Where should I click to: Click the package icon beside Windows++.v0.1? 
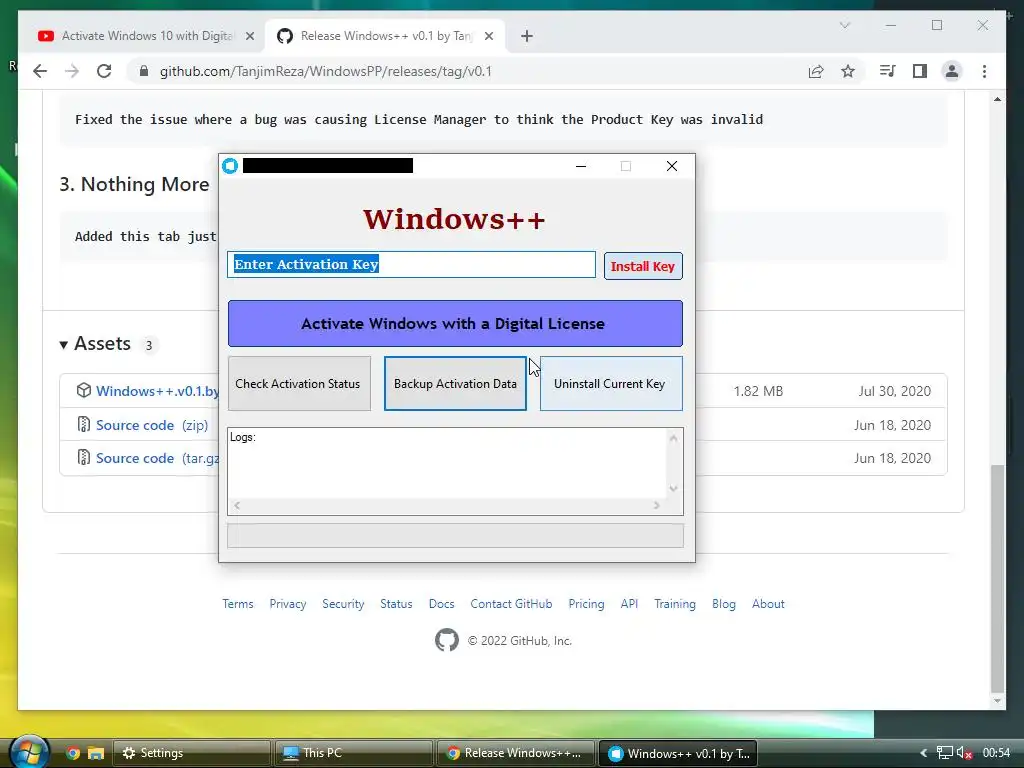click(84, 391)
